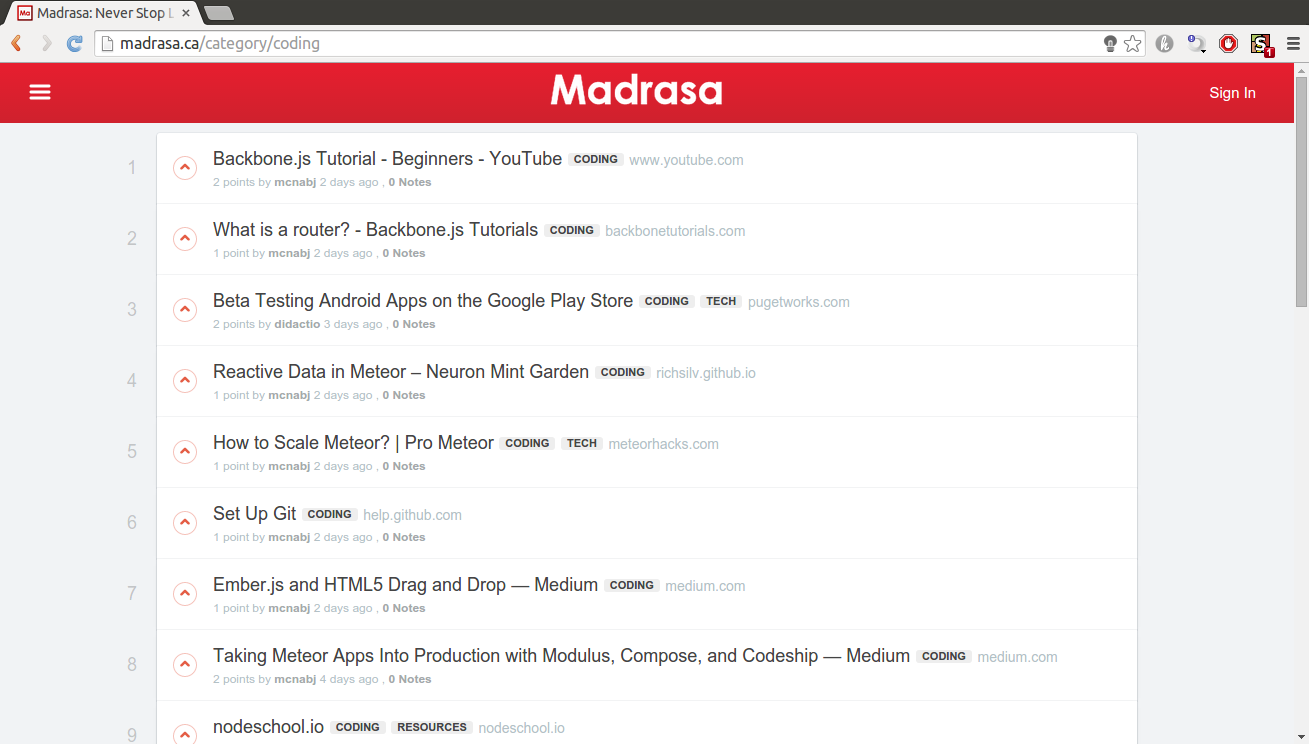Click the browser forward arrow
Screen dimensions: 1309x744
[x=46, y=43]
